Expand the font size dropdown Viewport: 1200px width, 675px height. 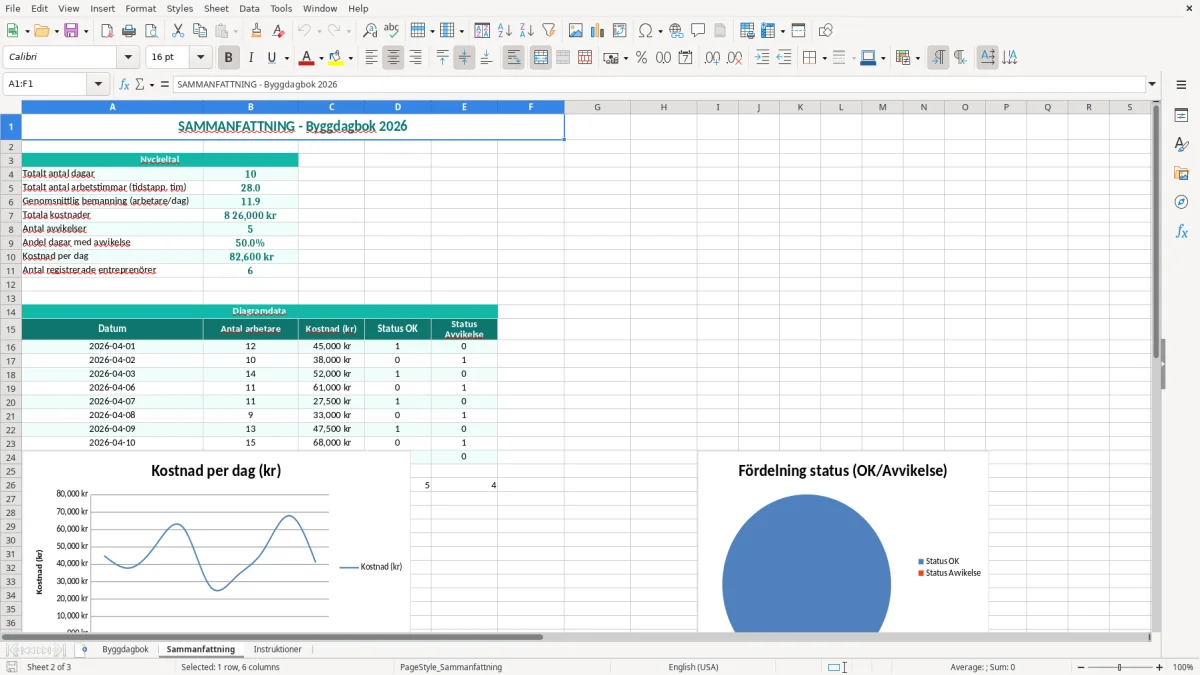pos(201,58)
